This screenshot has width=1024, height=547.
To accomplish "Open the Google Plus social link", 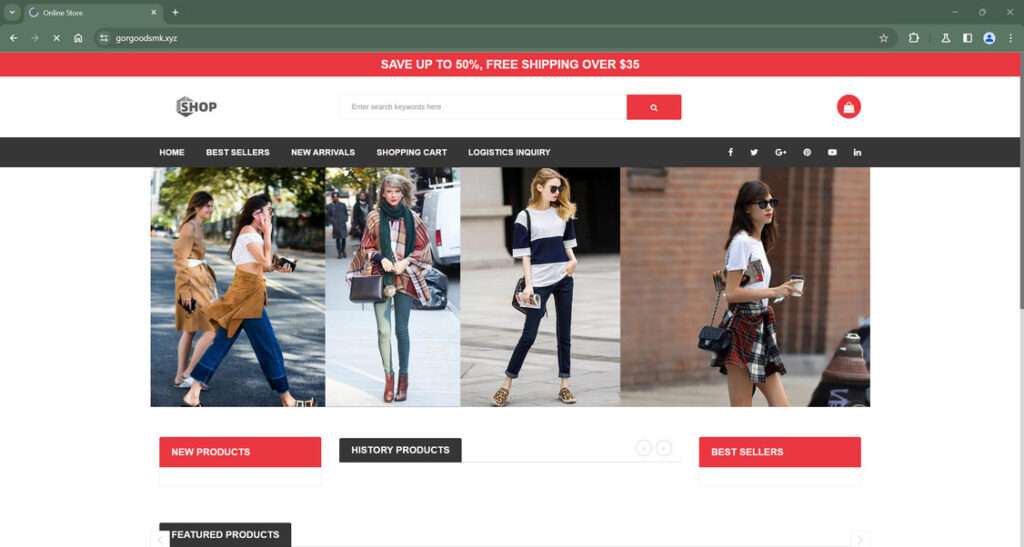I will (x=780, y=152).
